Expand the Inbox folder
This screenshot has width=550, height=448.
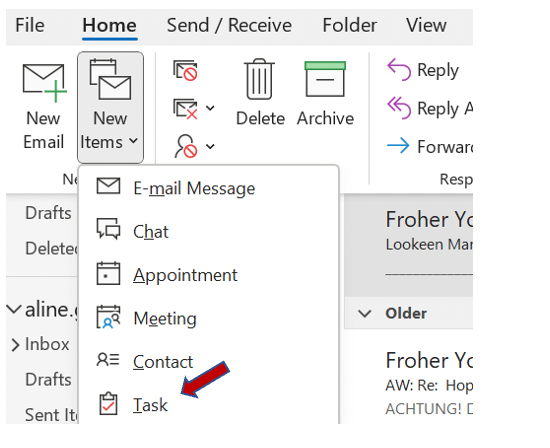[15, 345]
